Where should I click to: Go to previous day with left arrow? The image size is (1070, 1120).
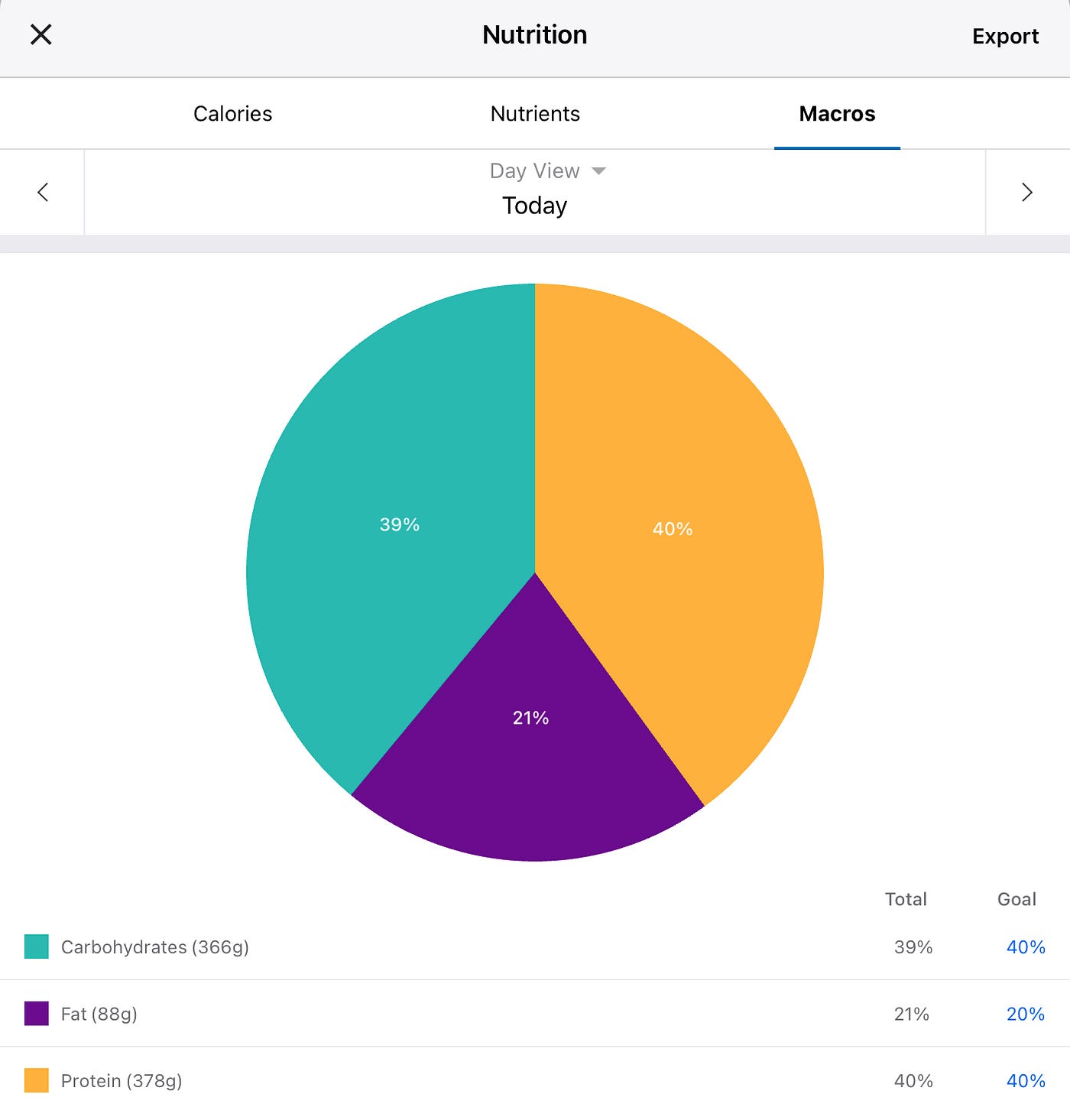[x=43, y=192]
